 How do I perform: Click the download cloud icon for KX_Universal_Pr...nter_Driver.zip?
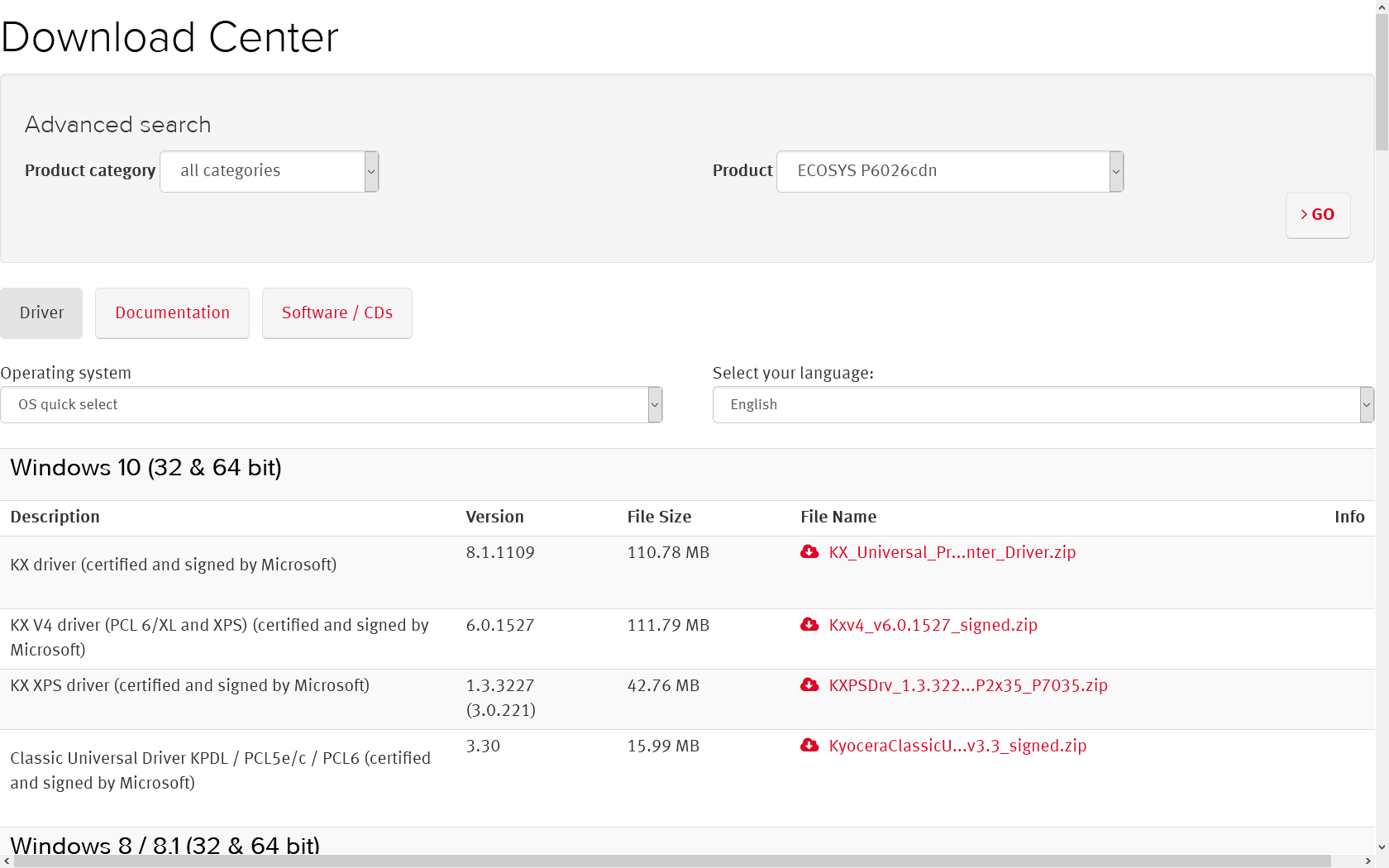[809, 551]
